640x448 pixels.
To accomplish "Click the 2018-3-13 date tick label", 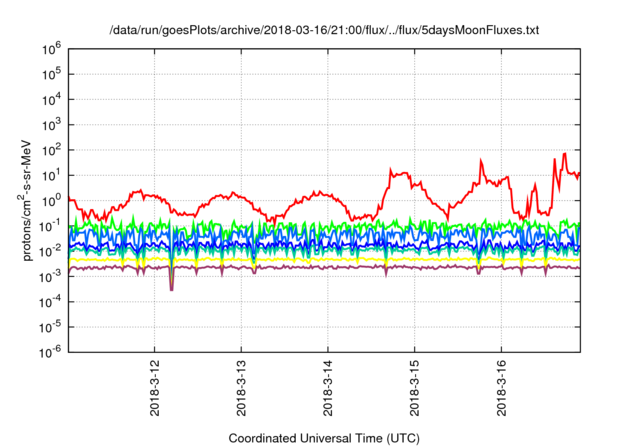I will [x=241, y=388].
